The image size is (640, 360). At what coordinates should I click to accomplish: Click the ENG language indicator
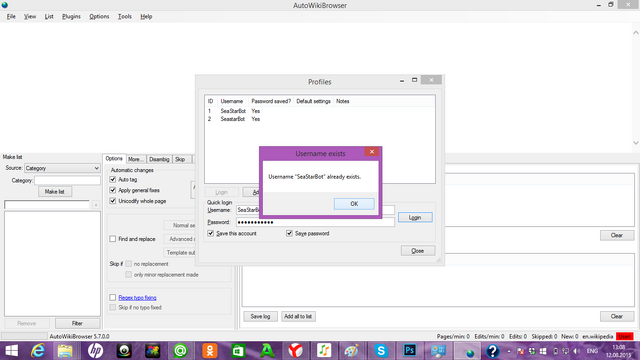pos(592,351)
